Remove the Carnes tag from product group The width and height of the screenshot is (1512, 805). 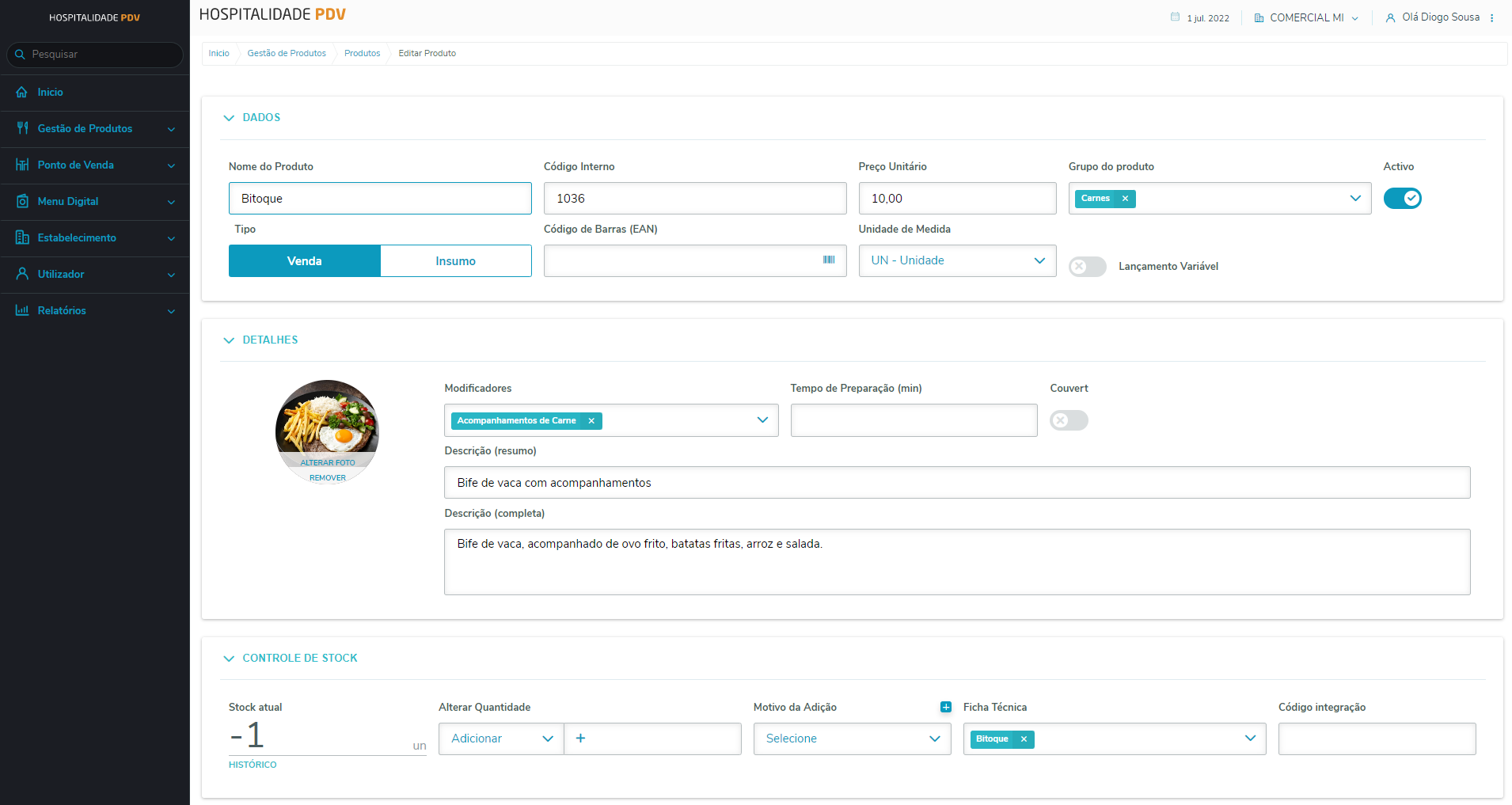[x=1125, y=199]
